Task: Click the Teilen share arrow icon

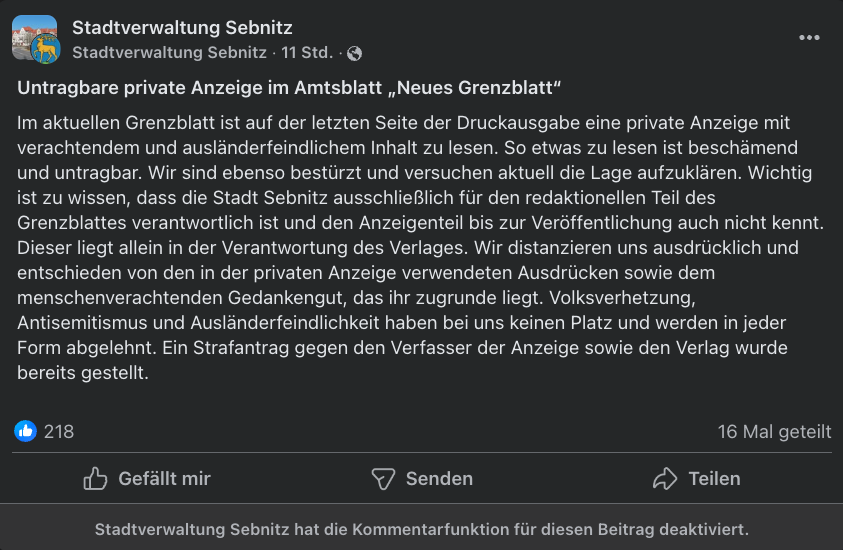Action: tap(665, 479)
